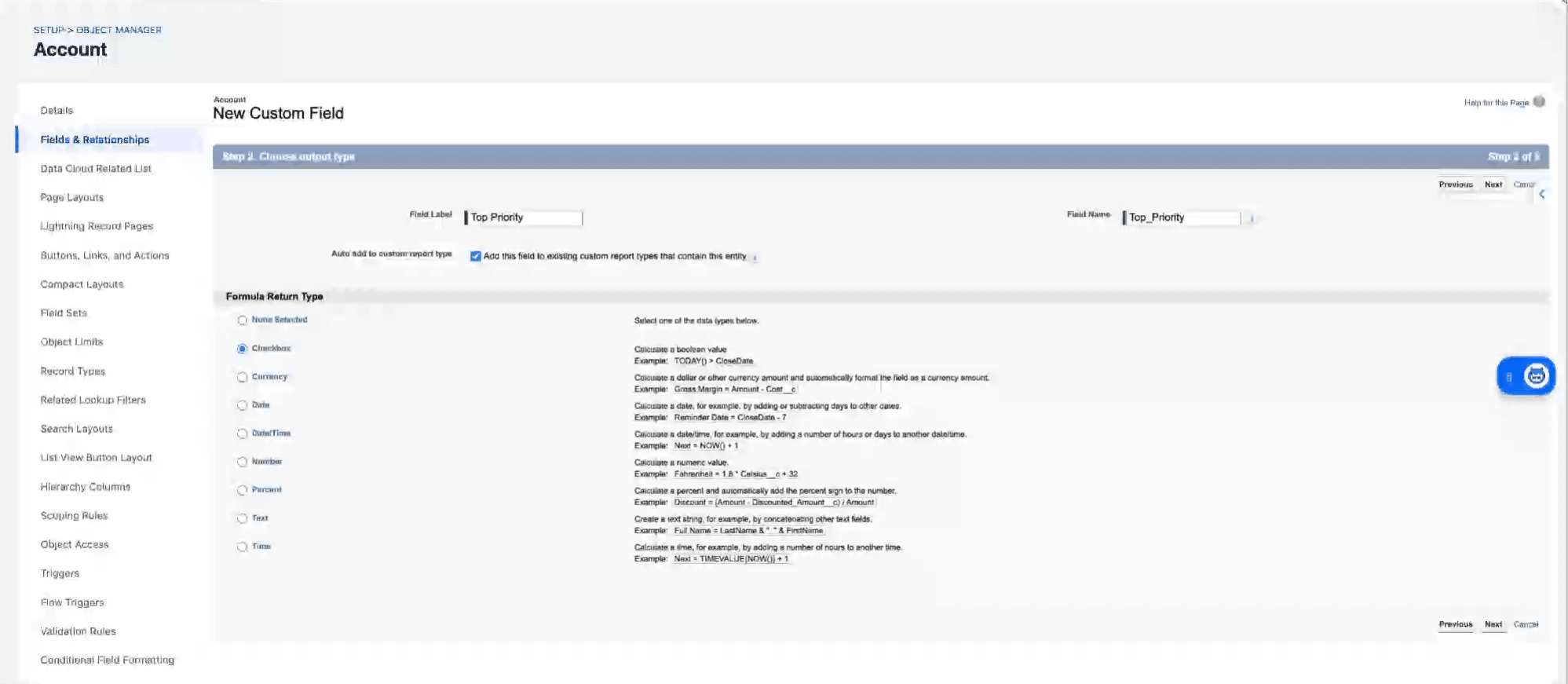Viewport: 1568px width, 684px height.
Task: Grab the drag handle on the assistant widget
Action: [1509, 377]
